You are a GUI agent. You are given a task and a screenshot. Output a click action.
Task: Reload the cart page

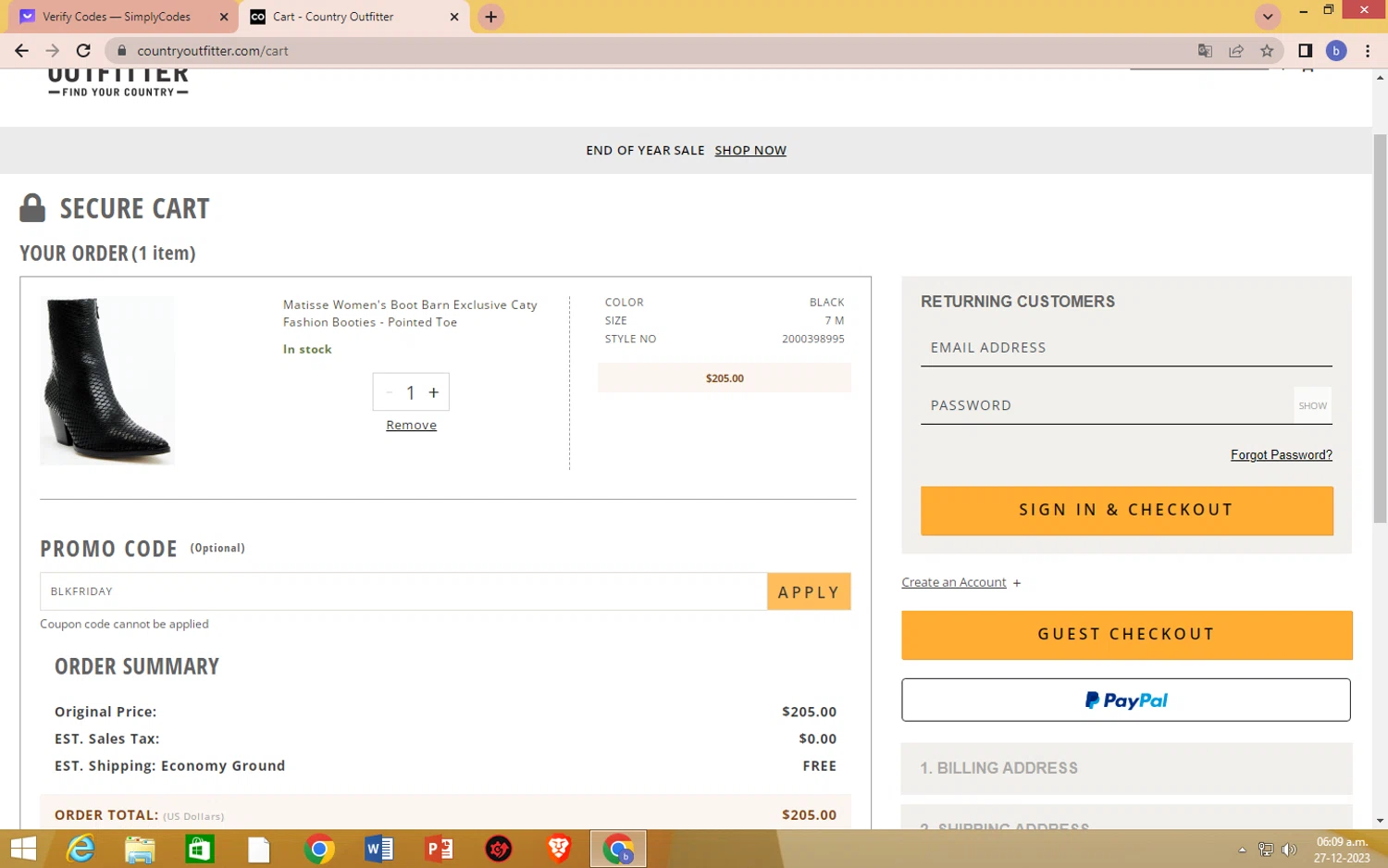pyautogui.click(x=83, y=51)
